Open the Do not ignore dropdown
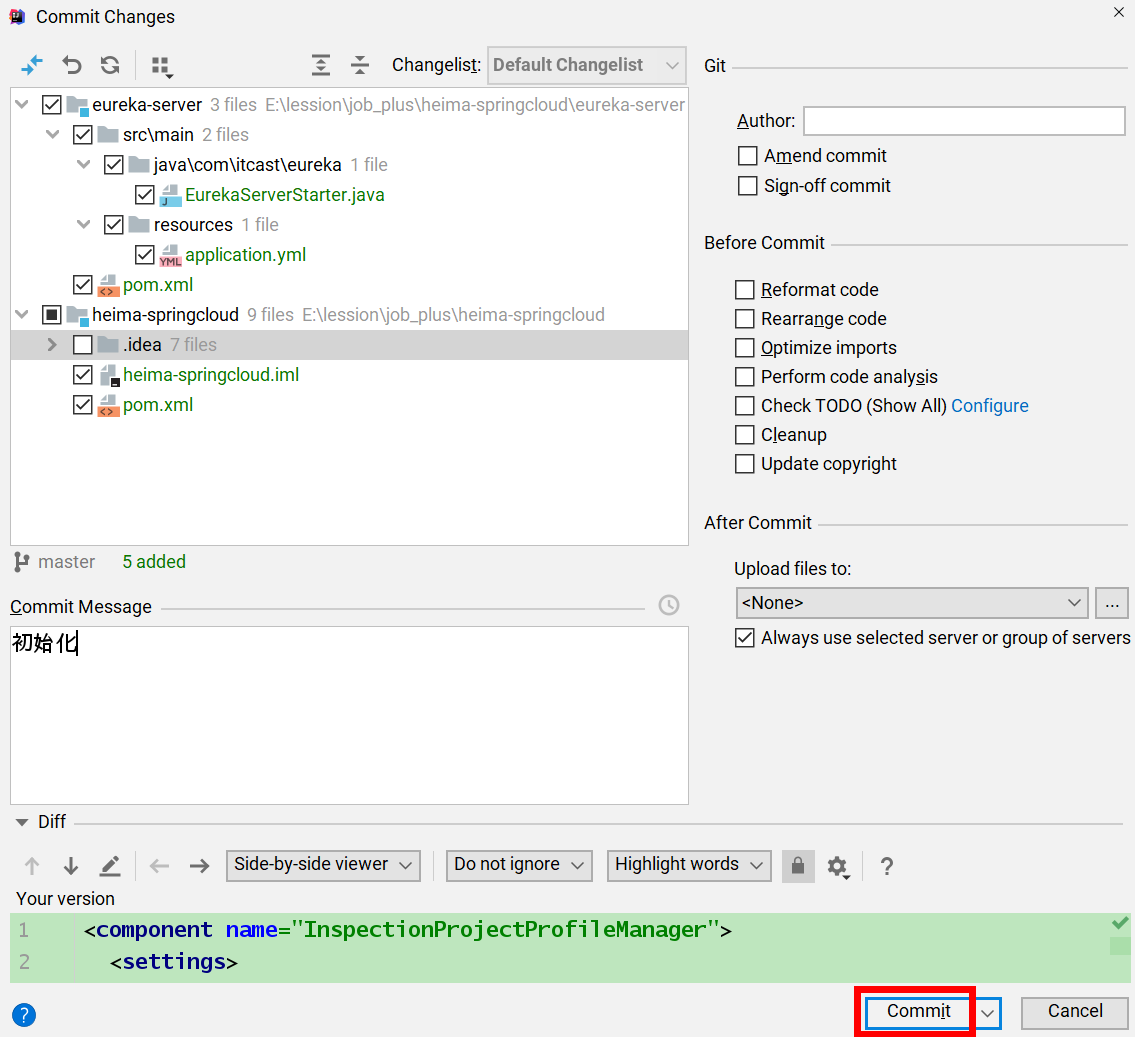 [519, 865]
